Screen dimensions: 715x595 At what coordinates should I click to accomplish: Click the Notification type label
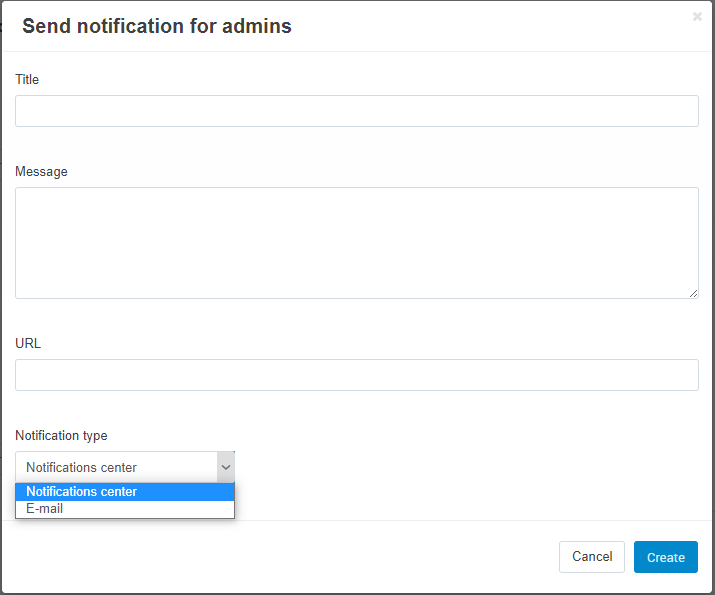pyautogui.click(x=61, y=435)
